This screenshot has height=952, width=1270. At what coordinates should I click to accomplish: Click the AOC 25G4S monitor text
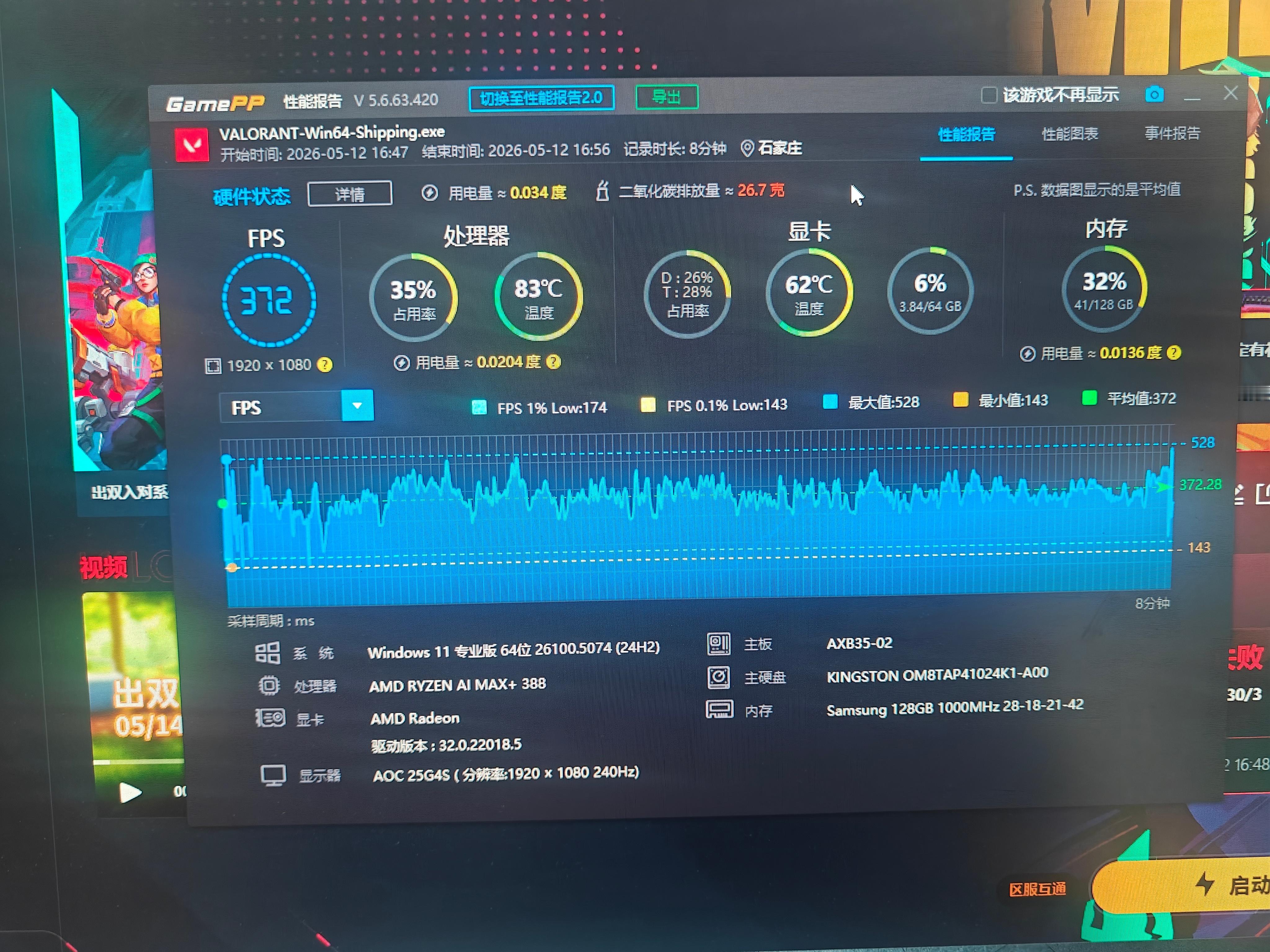tap(506, 774)
